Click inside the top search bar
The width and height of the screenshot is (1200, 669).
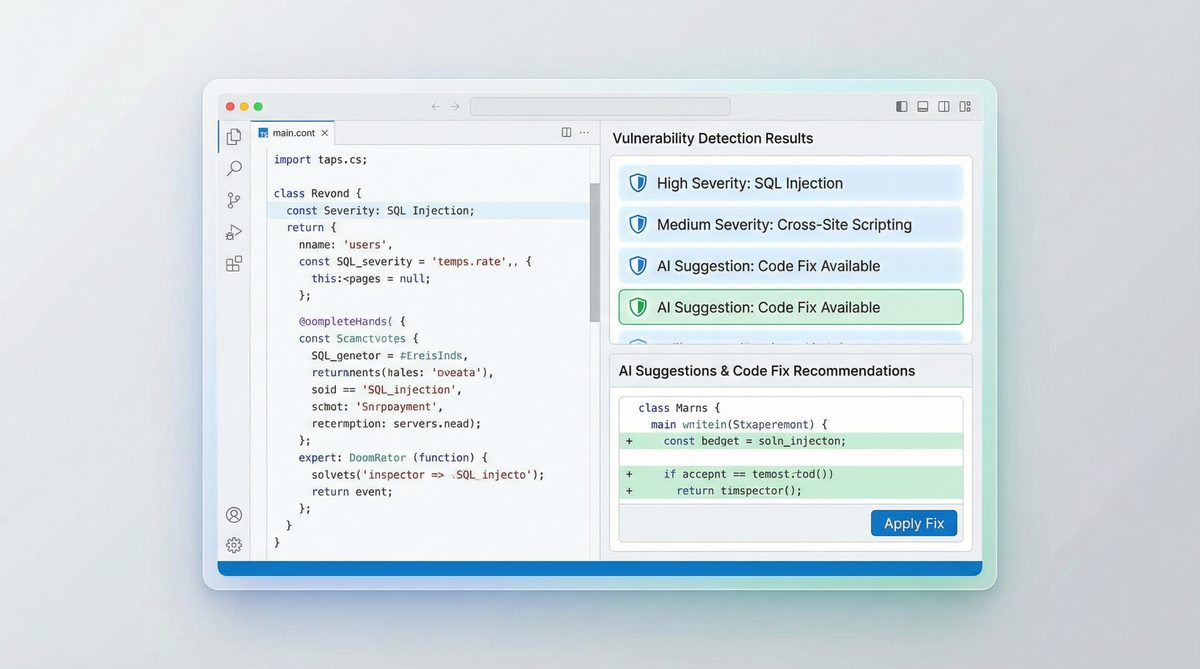tap(600, 106)
